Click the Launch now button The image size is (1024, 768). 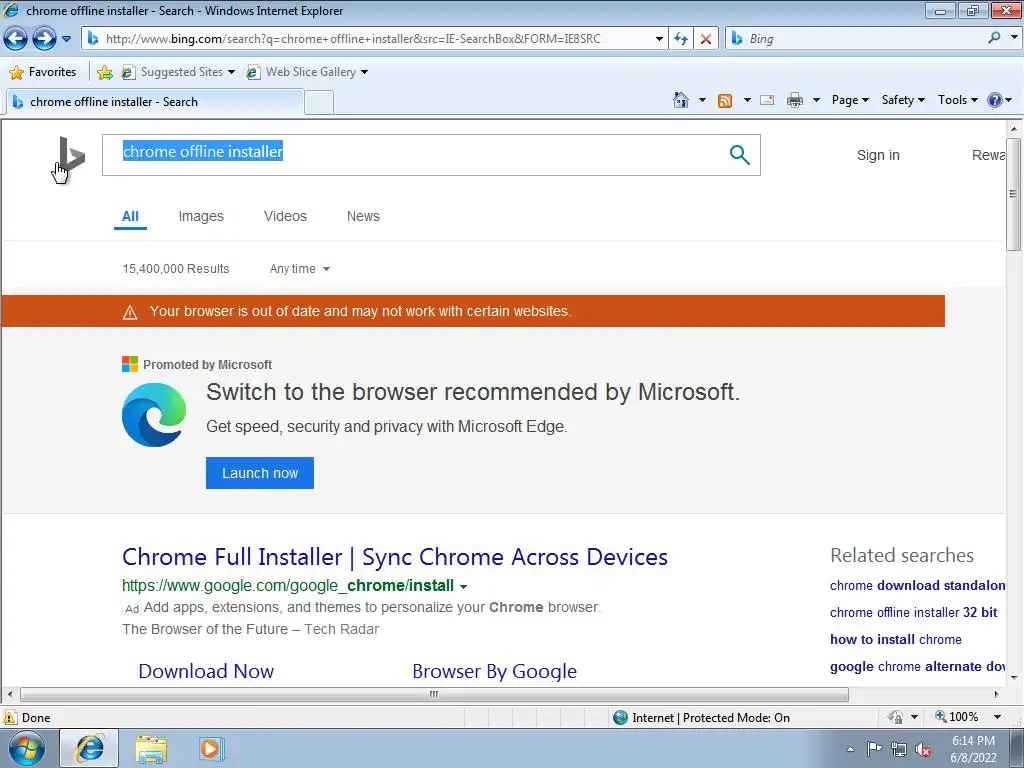coord(260,473)
